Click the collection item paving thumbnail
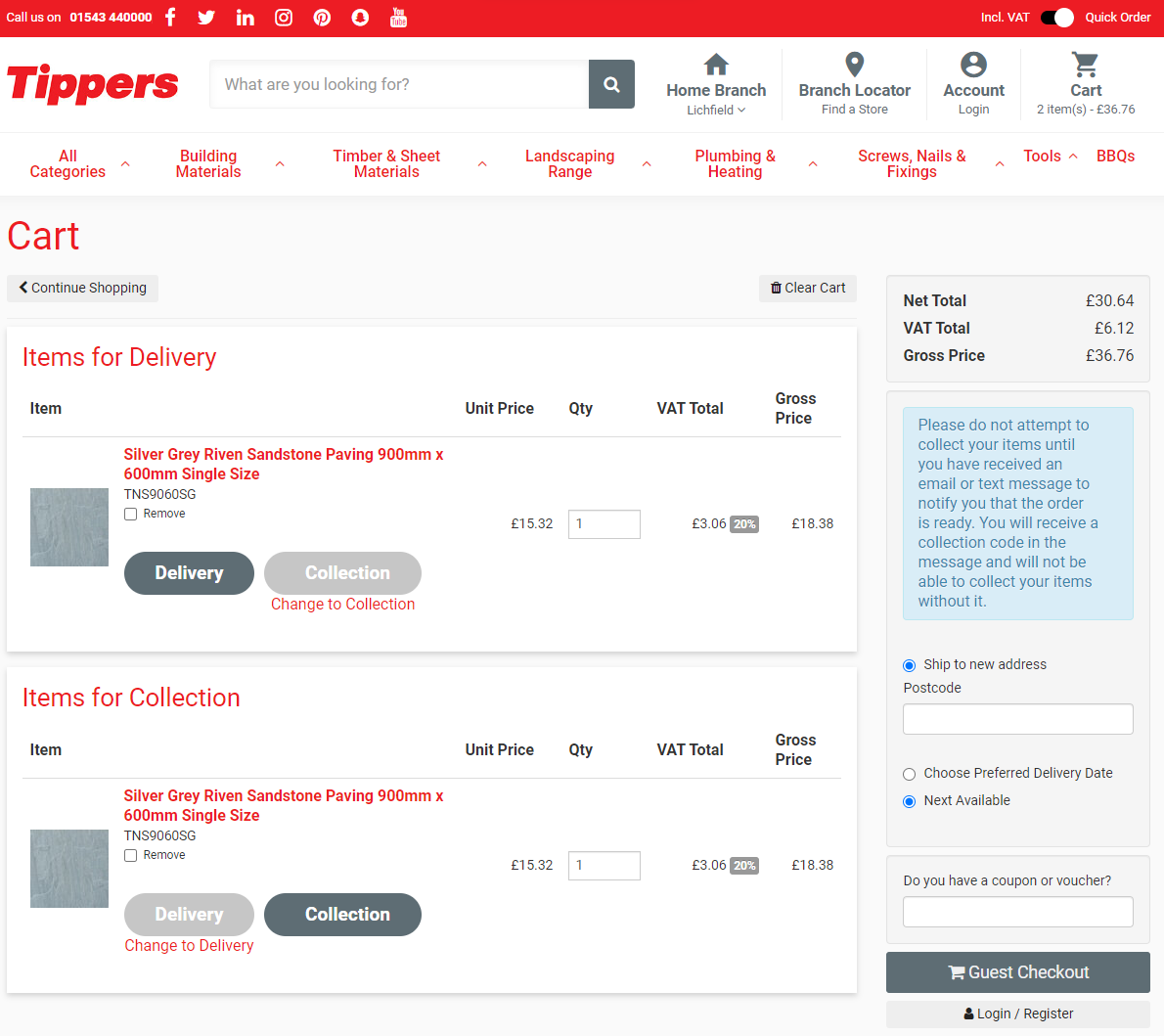The width and height of the screenshot is (1164, 1036). tap(69, 869)
